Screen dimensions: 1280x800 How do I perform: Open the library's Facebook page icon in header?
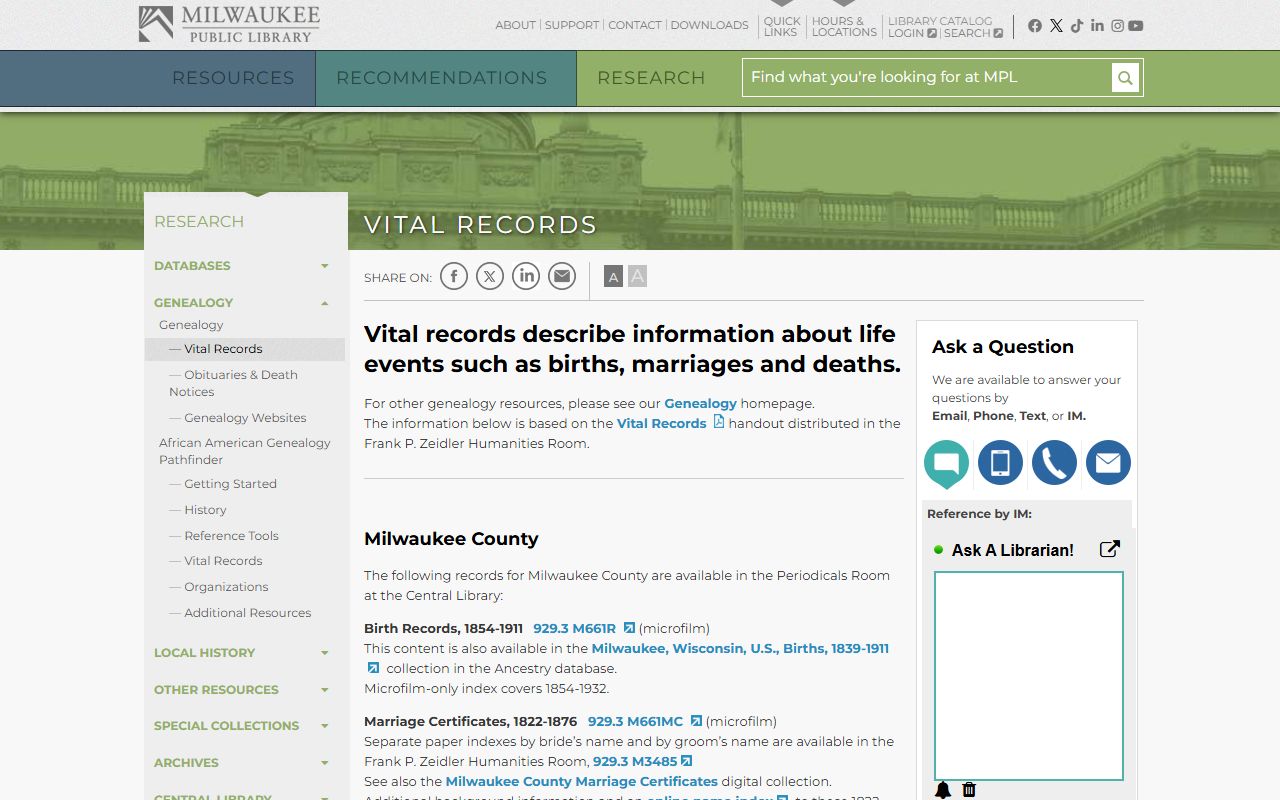(1035, 26)
